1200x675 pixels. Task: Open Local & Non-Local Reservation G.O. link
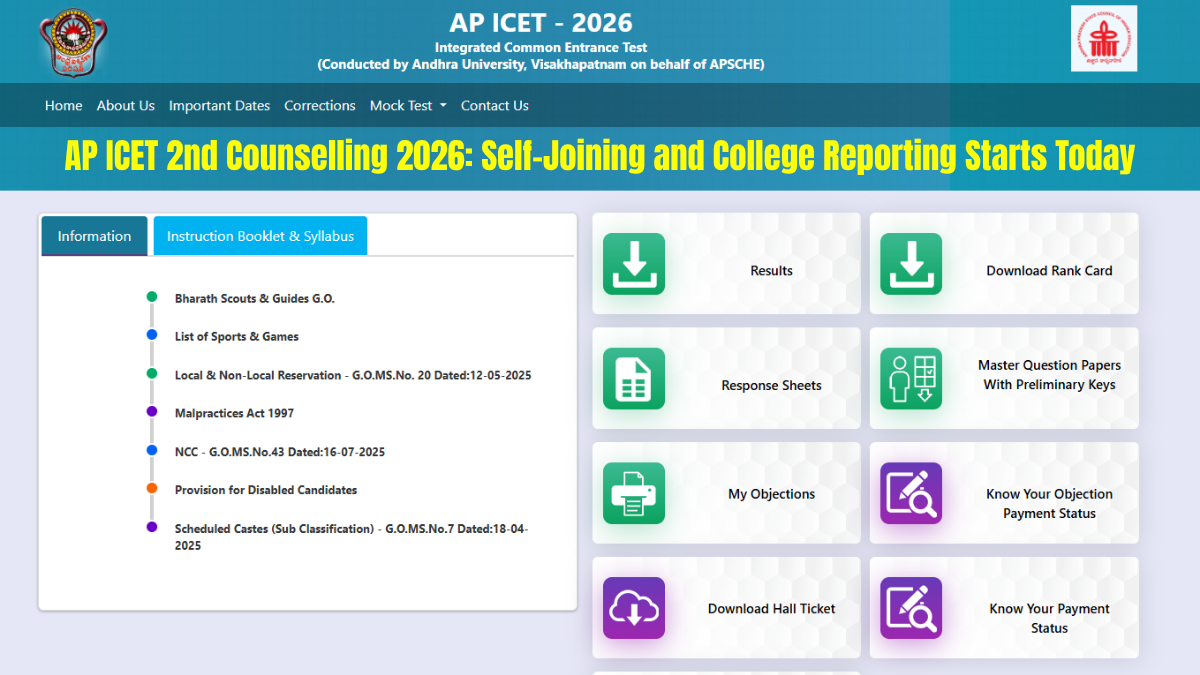point(353,376)
